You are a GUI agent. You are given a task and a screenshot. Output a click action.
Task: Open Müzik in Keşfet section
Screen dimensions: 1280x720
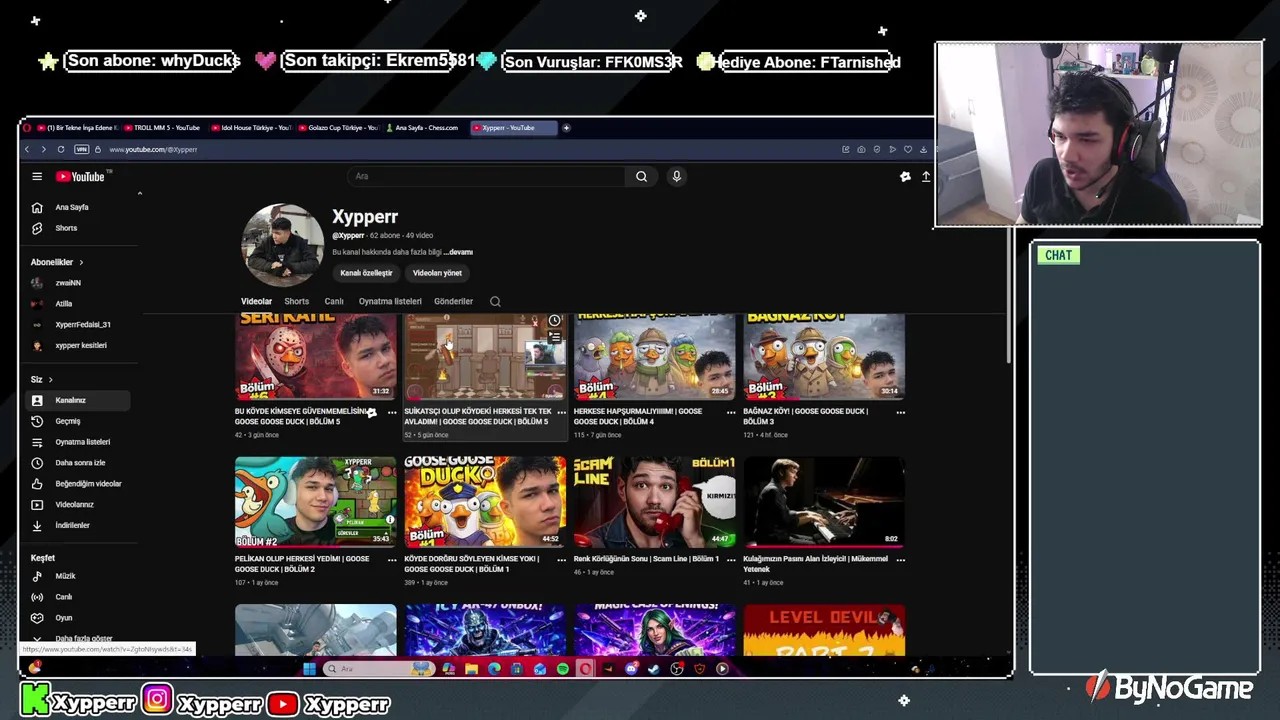coord(78,576)
